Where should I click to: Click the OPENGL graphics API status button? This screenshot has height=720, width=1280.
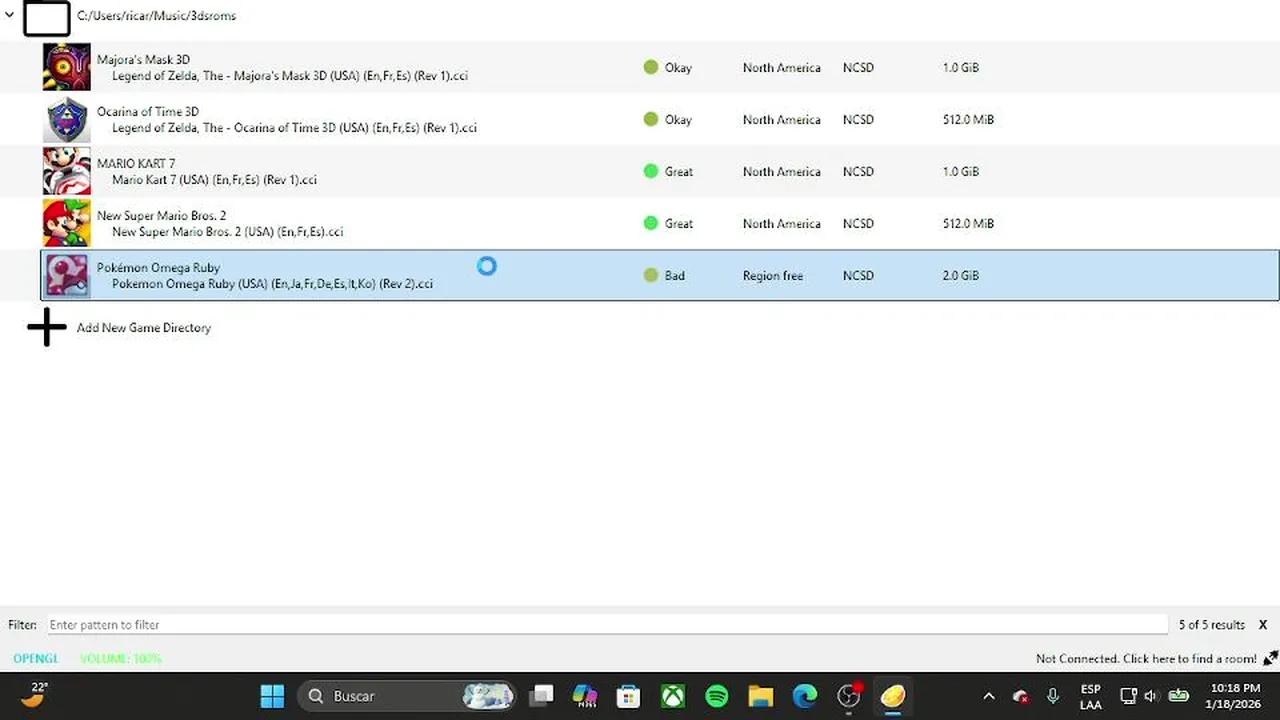[x=36, y=659]
